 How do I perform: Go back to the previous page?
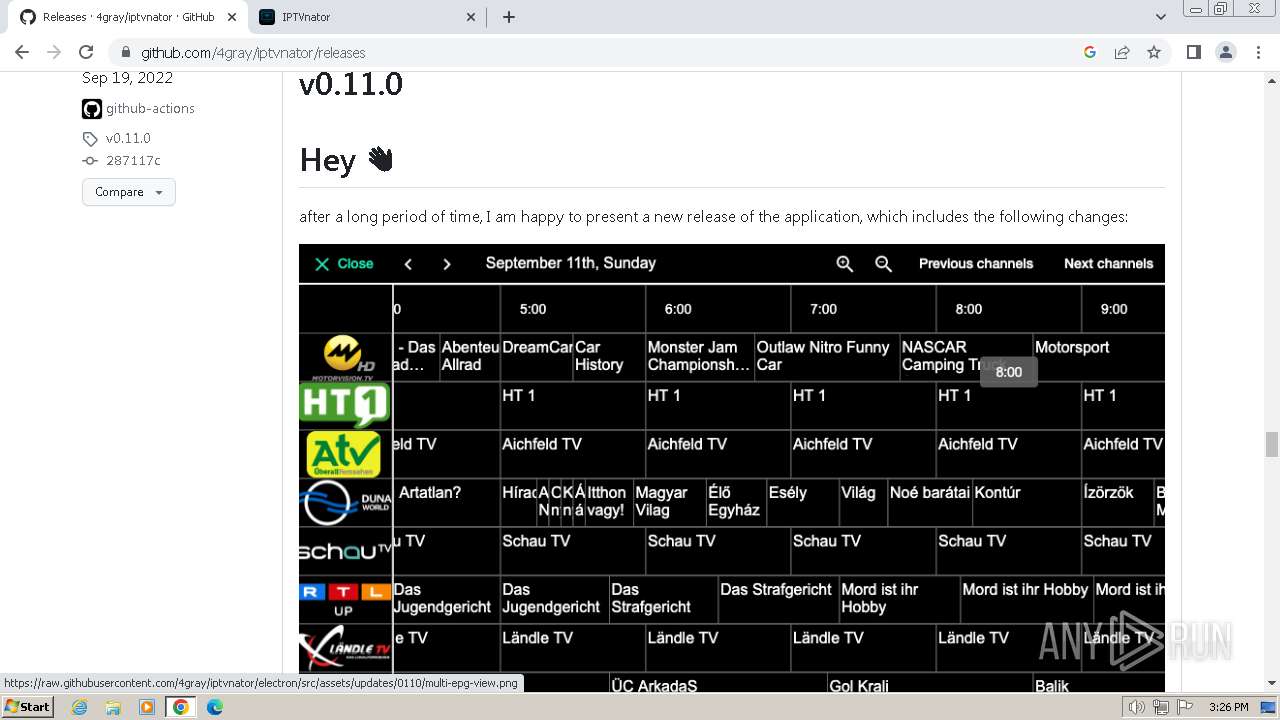(22, 52)
